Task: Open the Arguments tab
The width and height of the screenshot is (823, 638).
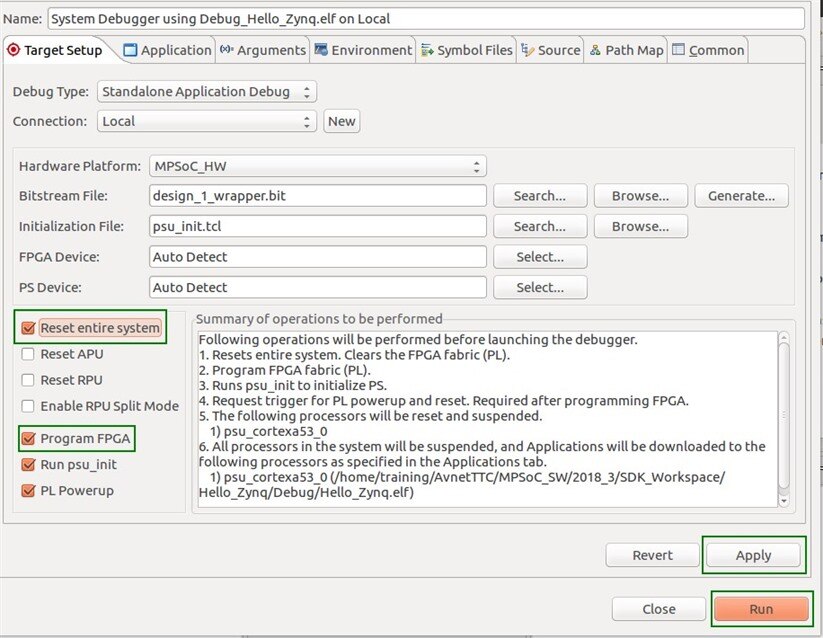Action: (x=262, y=50)
